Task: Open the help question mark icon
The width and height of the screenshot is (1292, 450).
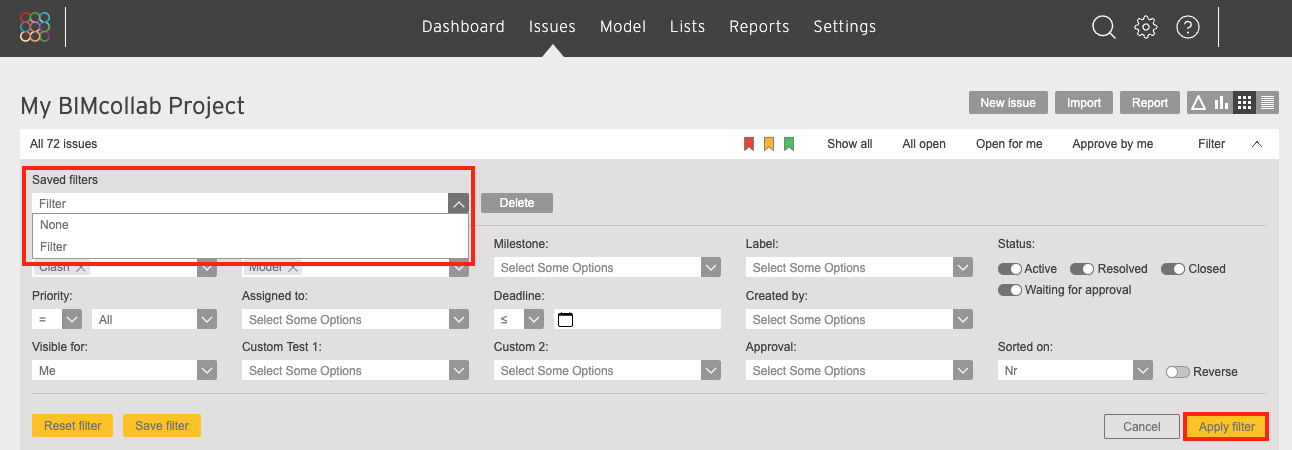Action: (1187, 27)
